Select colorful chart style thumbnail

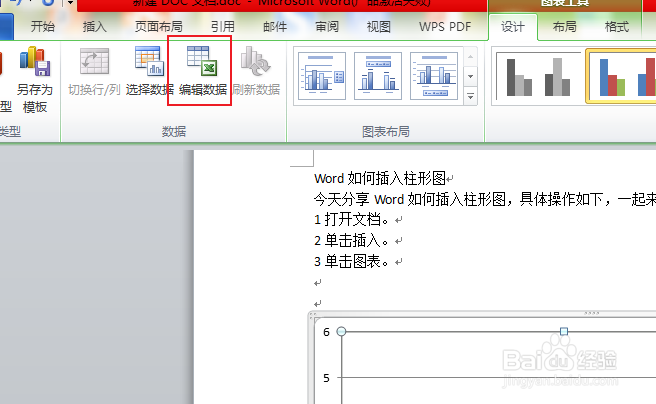click(x=621, y=76)
